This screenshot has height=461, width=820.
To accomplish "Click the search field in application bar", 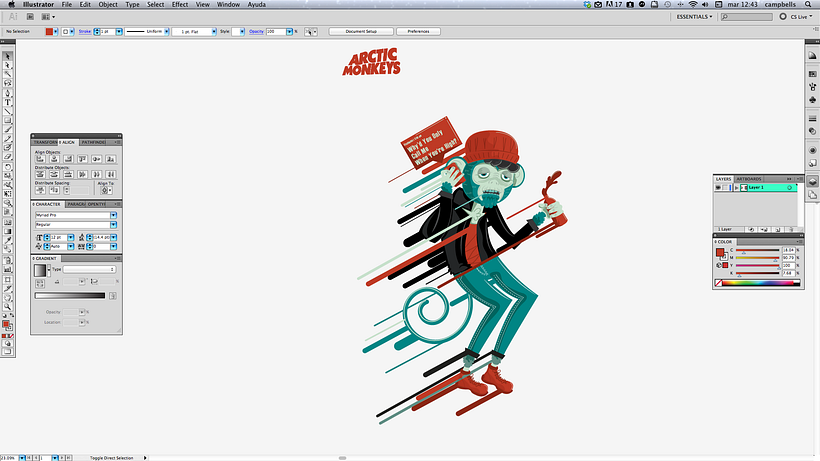I will point(746,17).
